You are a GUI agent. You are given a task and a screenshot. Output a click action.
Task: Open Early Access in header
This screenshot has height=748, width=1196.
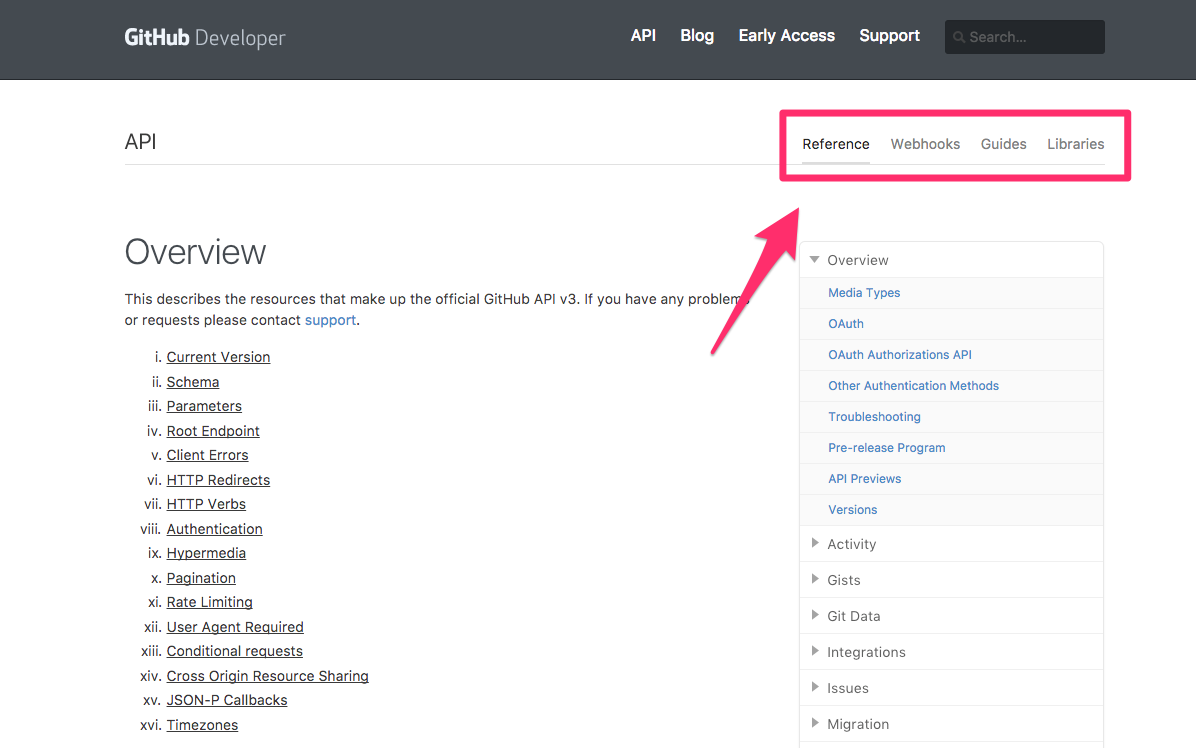[x=786, y=36]
